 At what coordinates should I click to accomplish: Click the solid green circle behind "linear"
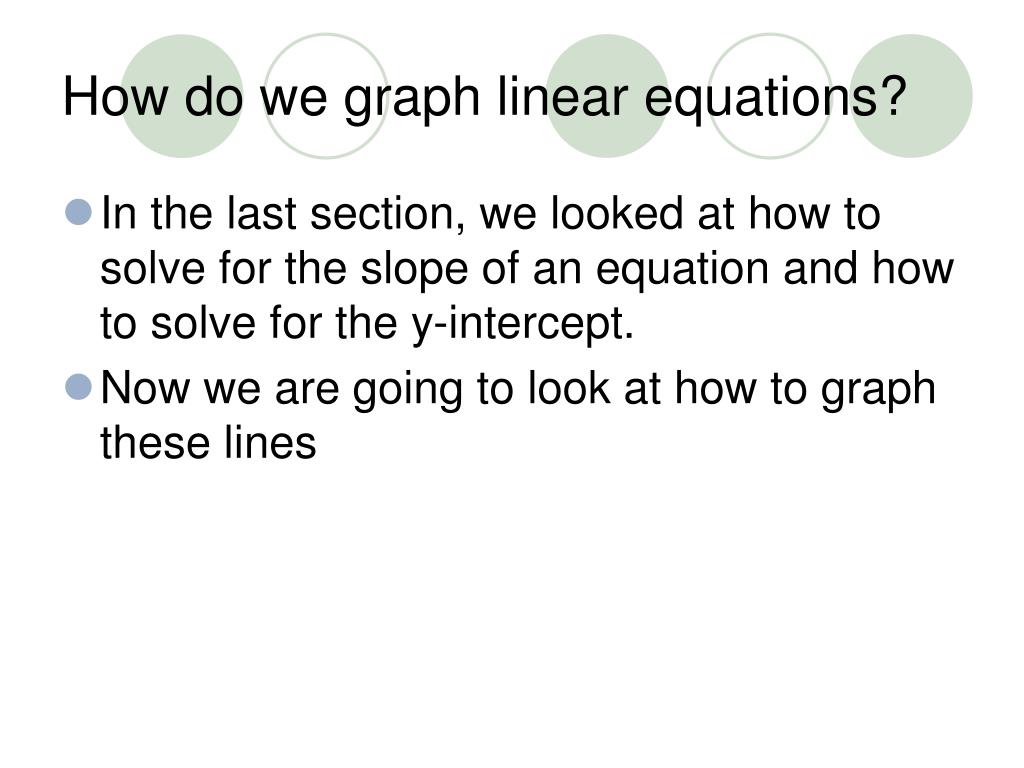tap(607, 96)
